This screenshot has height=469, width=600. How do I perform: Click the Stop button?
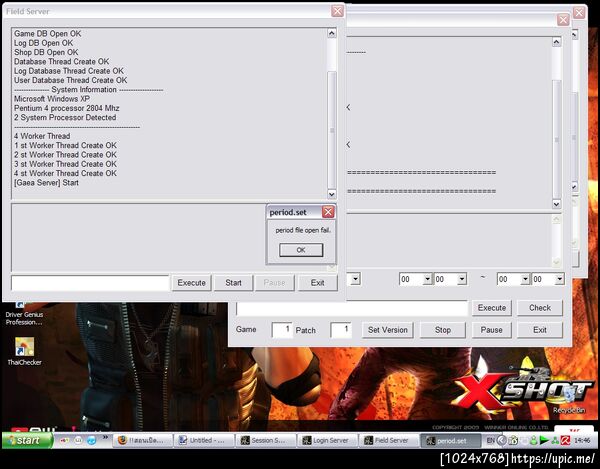(x=442, y=330)
